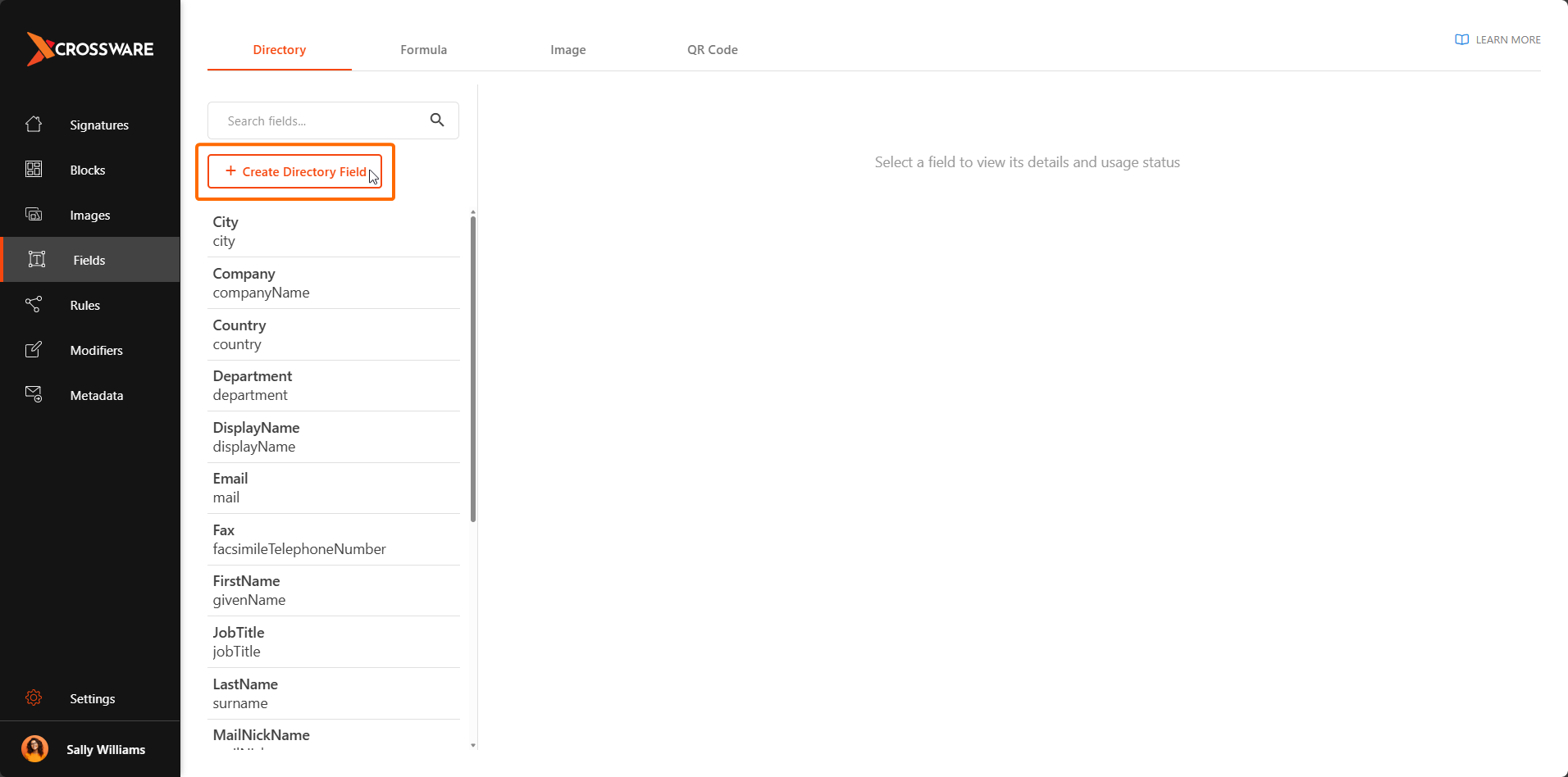Switch to the Formula tab
Viewport: 1568px width, 777px height.
tap(423, 49)
